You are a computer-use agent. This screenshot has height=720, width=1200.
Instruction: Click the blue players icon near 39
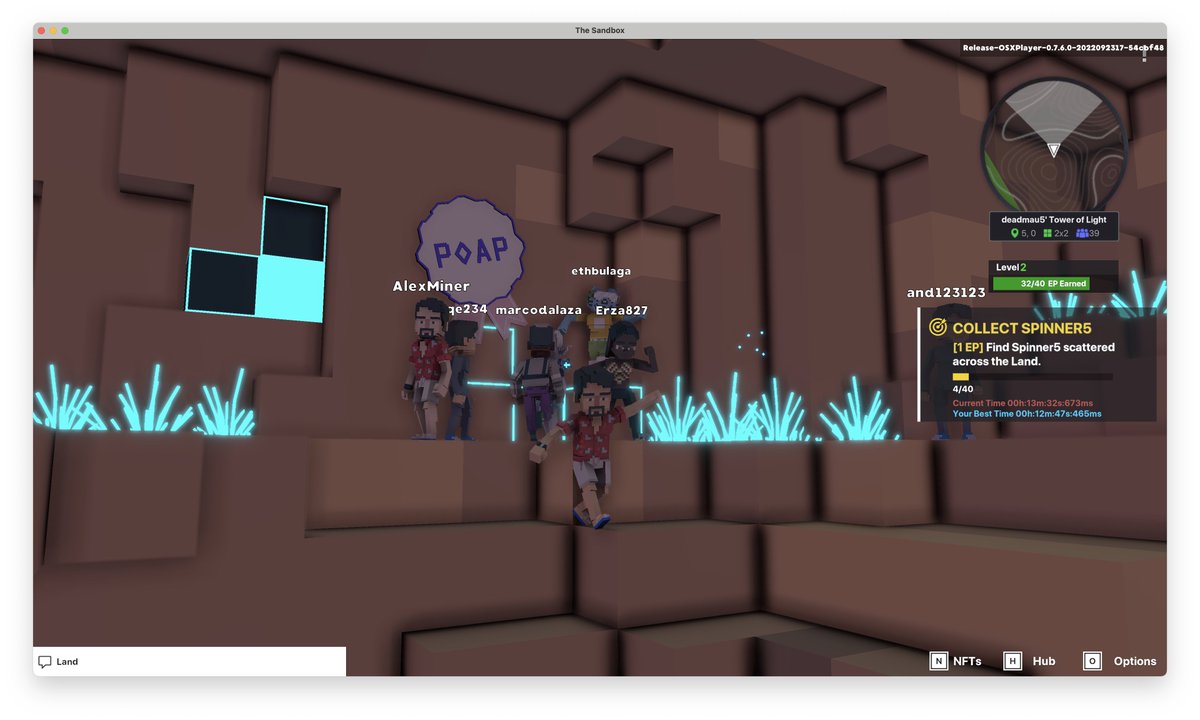(1081, 233)
